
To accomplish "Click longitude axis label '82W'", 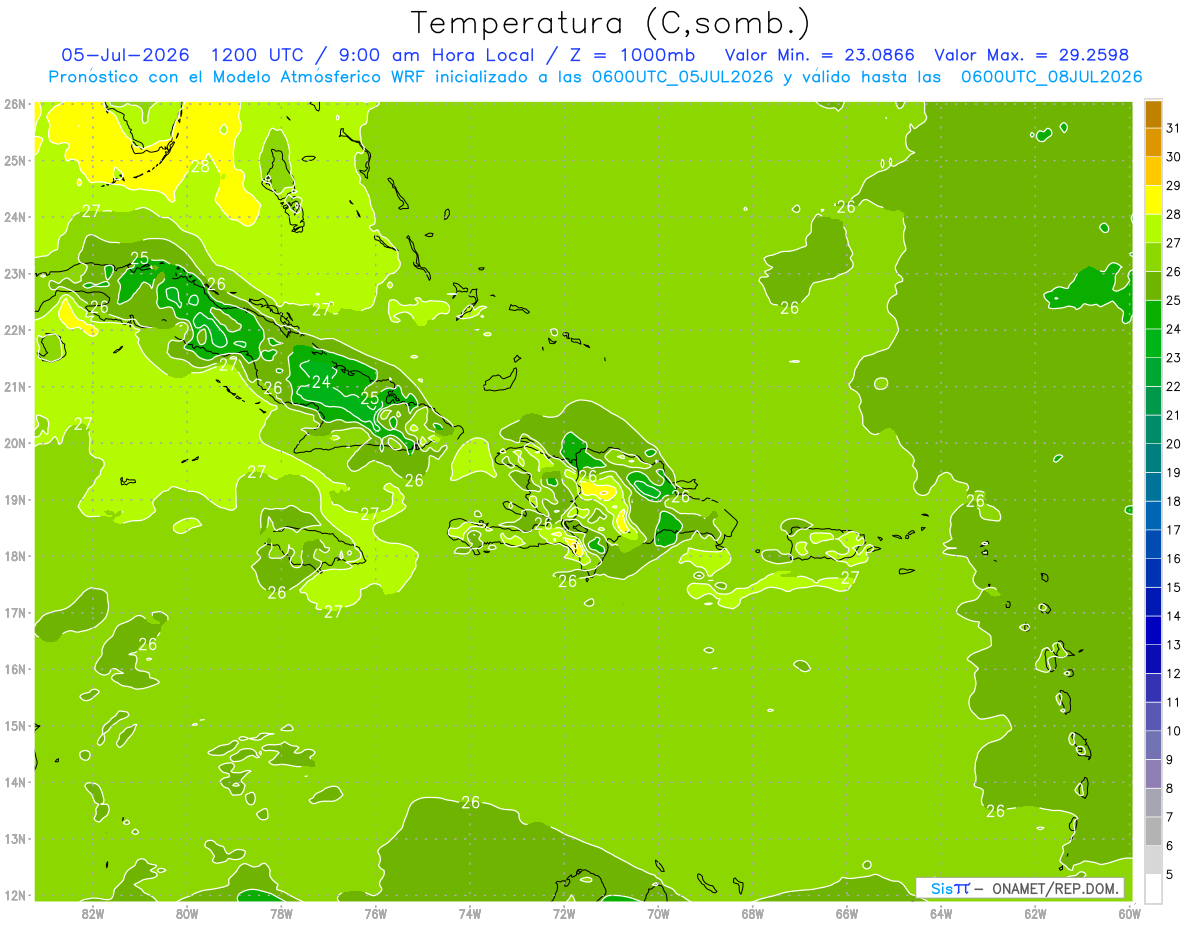I will click(x=92, y=913).
